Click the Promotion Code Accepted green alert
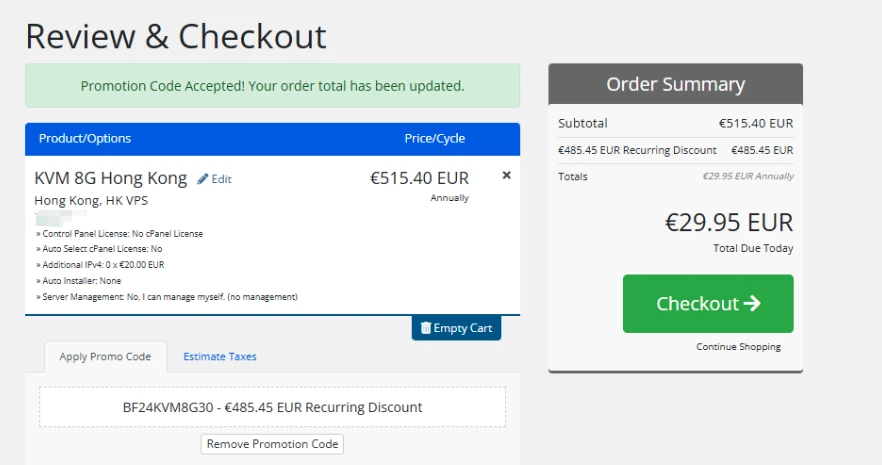 272,86
